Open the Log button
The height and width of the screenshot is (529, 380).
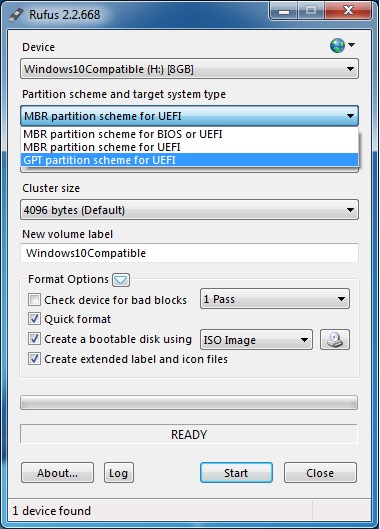119,473
